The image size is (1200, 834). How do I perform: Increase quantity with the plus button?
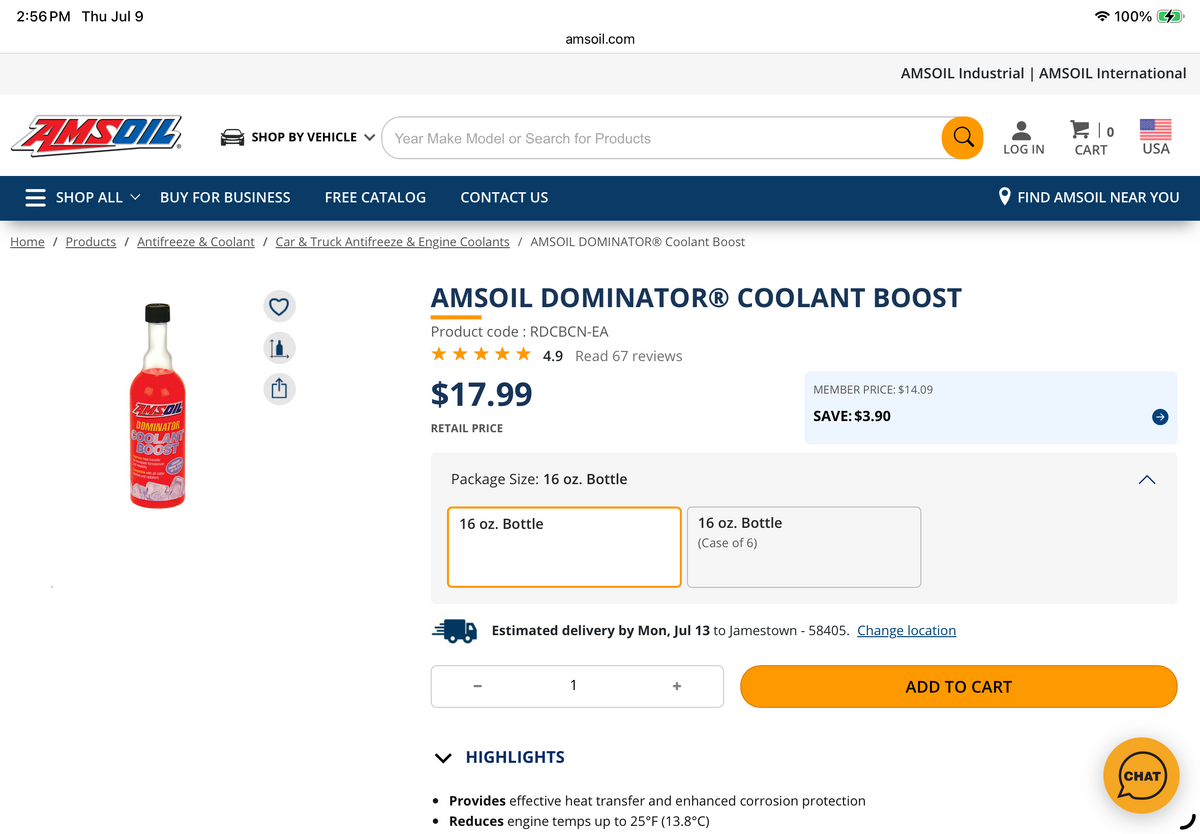677,686
